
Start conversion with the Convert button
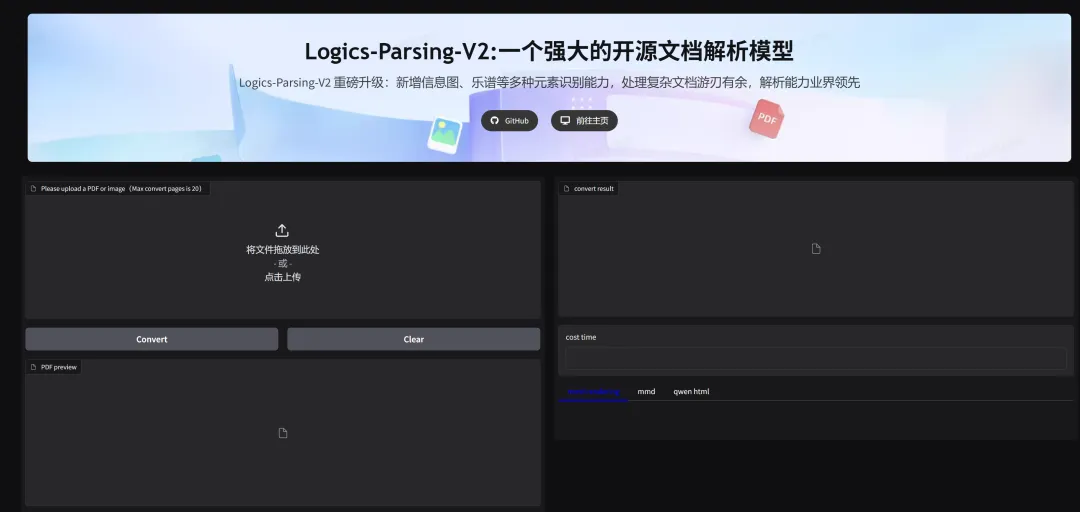click(152, 339)
